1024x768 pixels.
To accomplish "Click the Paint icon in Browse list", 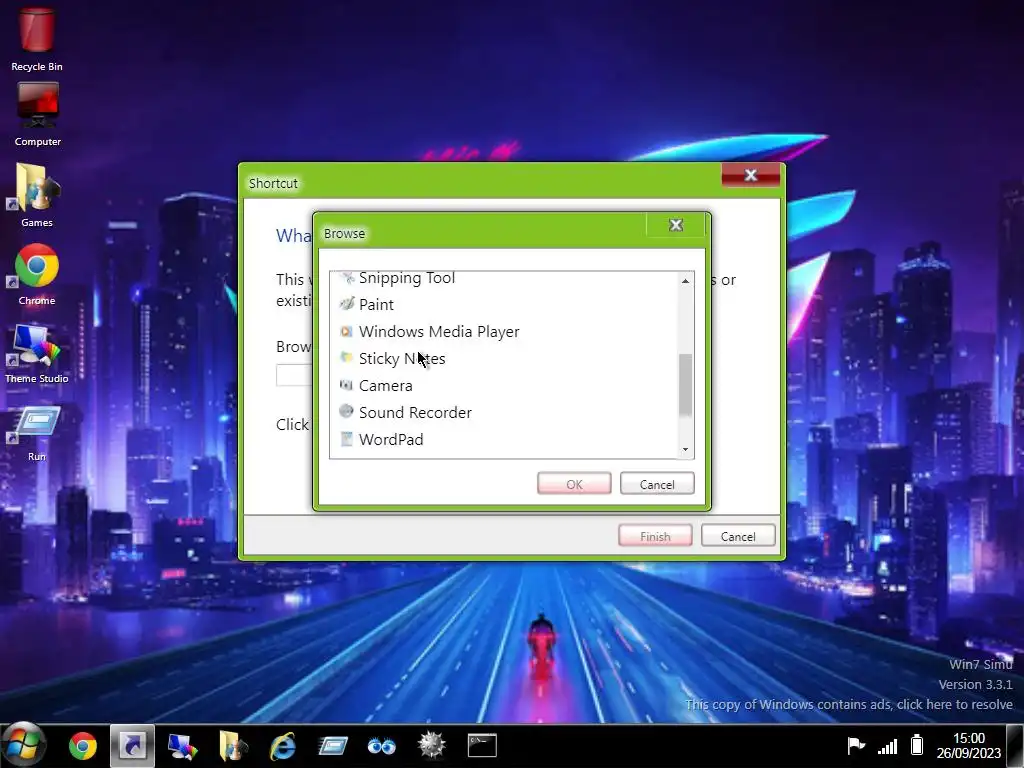I will click(347, 304).
